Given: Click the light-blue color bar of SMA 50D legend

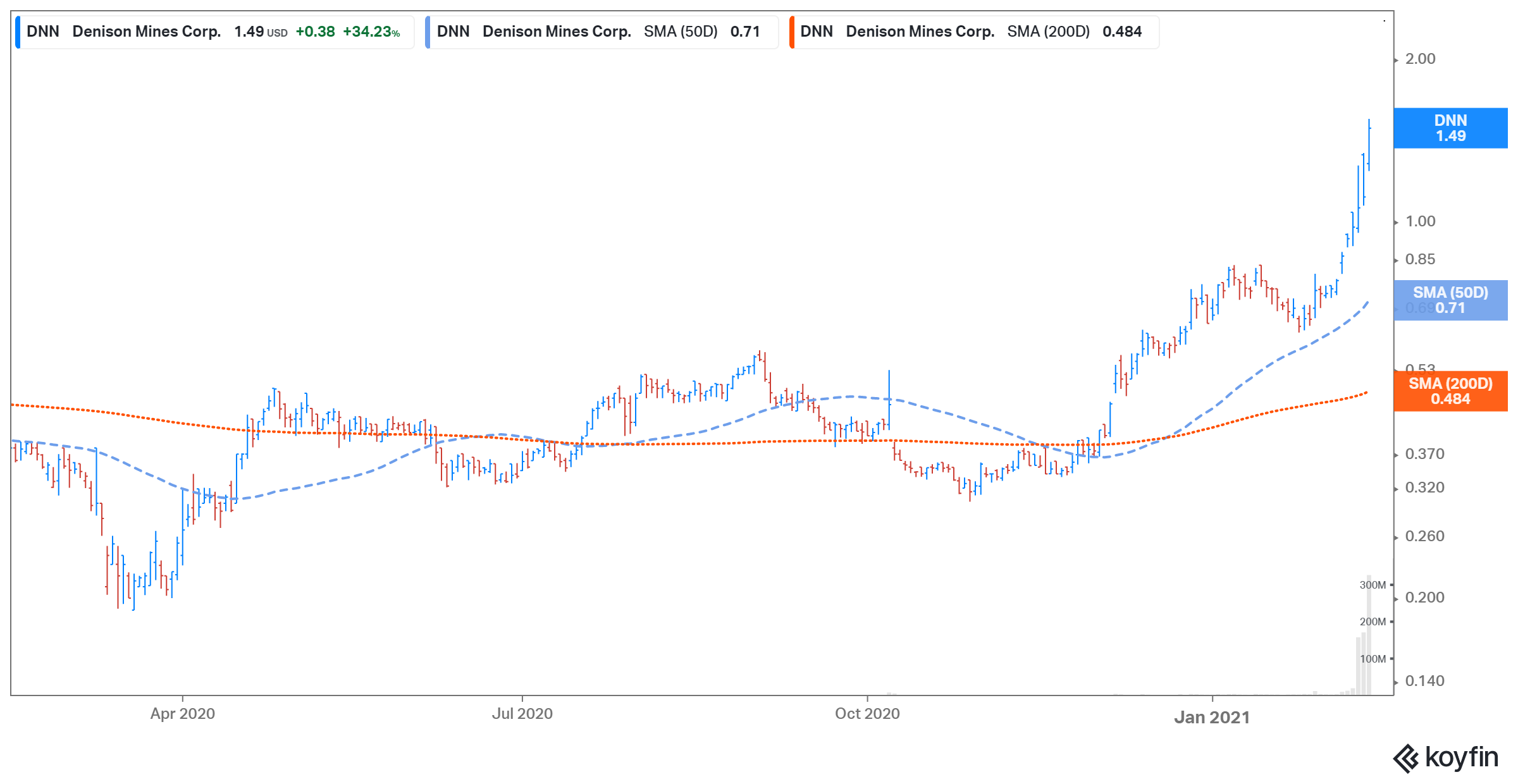Looking at the screenshot, I should 428,32.
